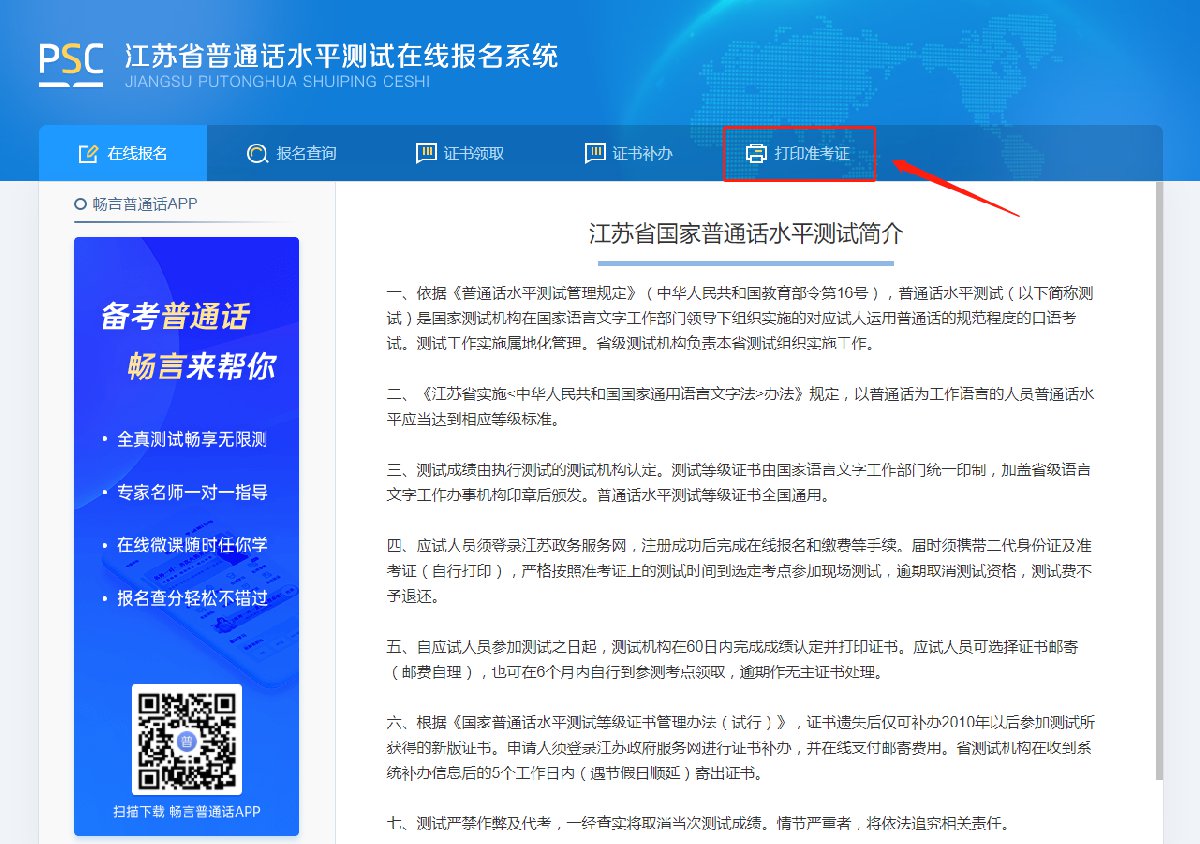Click the printer icon beside 打印准考证
Viewport: 1200px width, 844px height.
click(x=756, y=154)
